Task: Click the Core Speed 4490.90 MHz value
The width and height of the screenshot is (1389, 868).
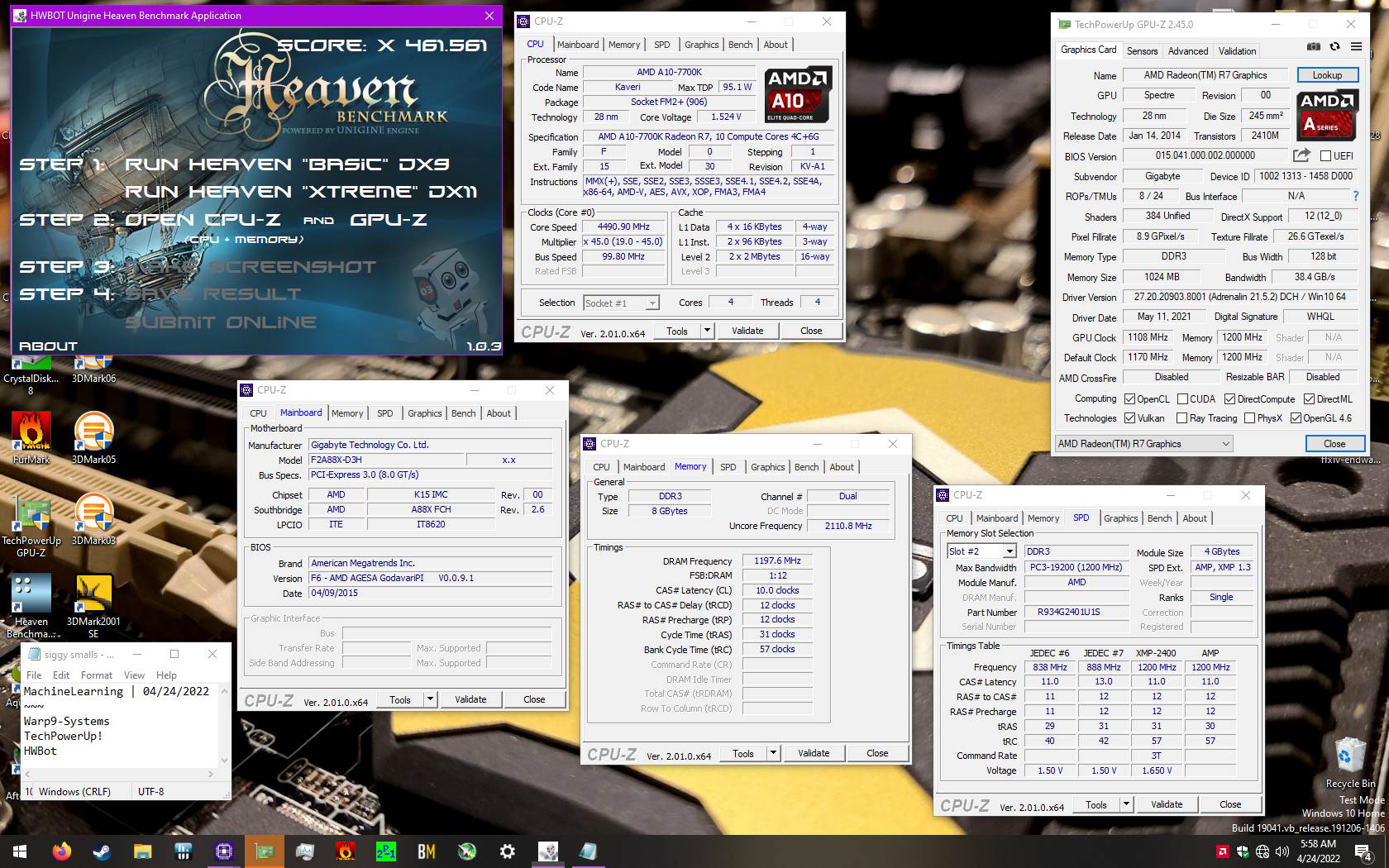Action: pyautogui.click(x=623, y=227)
